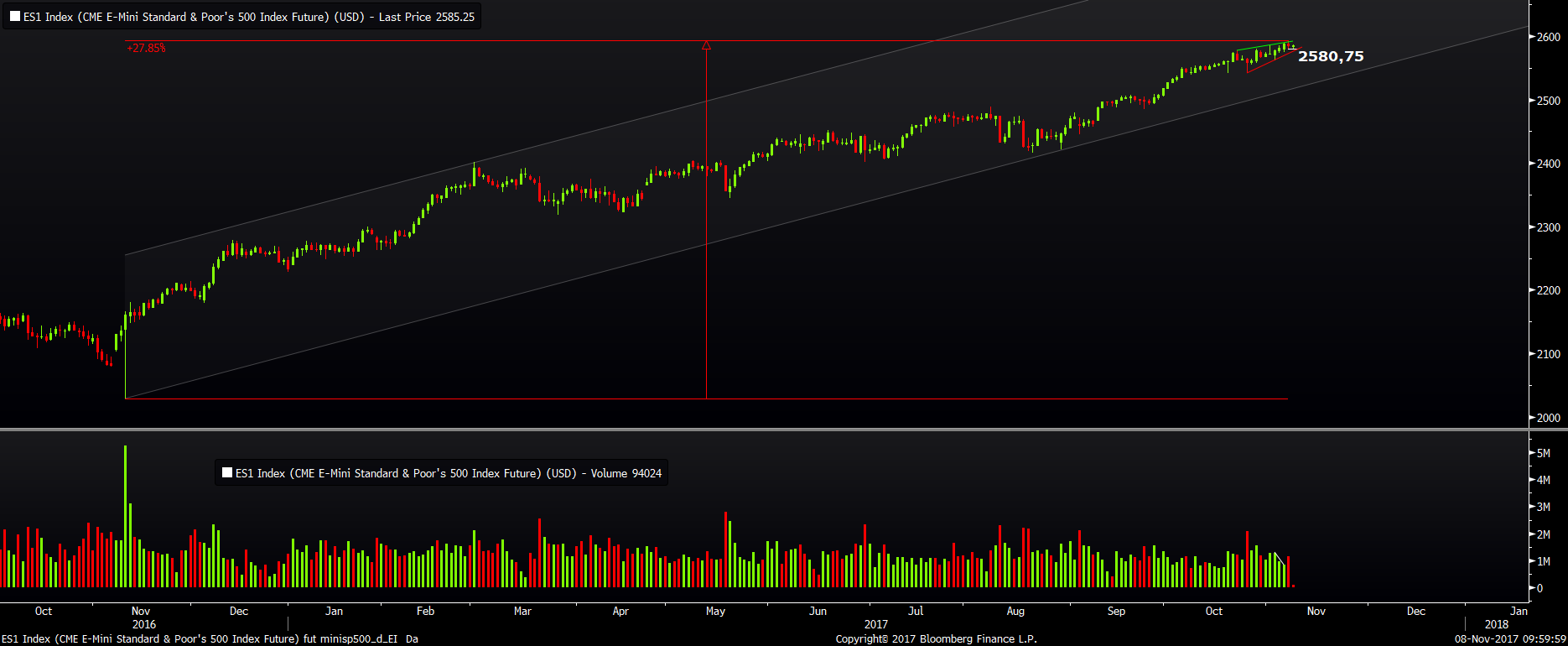
Task: Select the ES1 Index Volume 94024 legend
Action: (442, 473)
